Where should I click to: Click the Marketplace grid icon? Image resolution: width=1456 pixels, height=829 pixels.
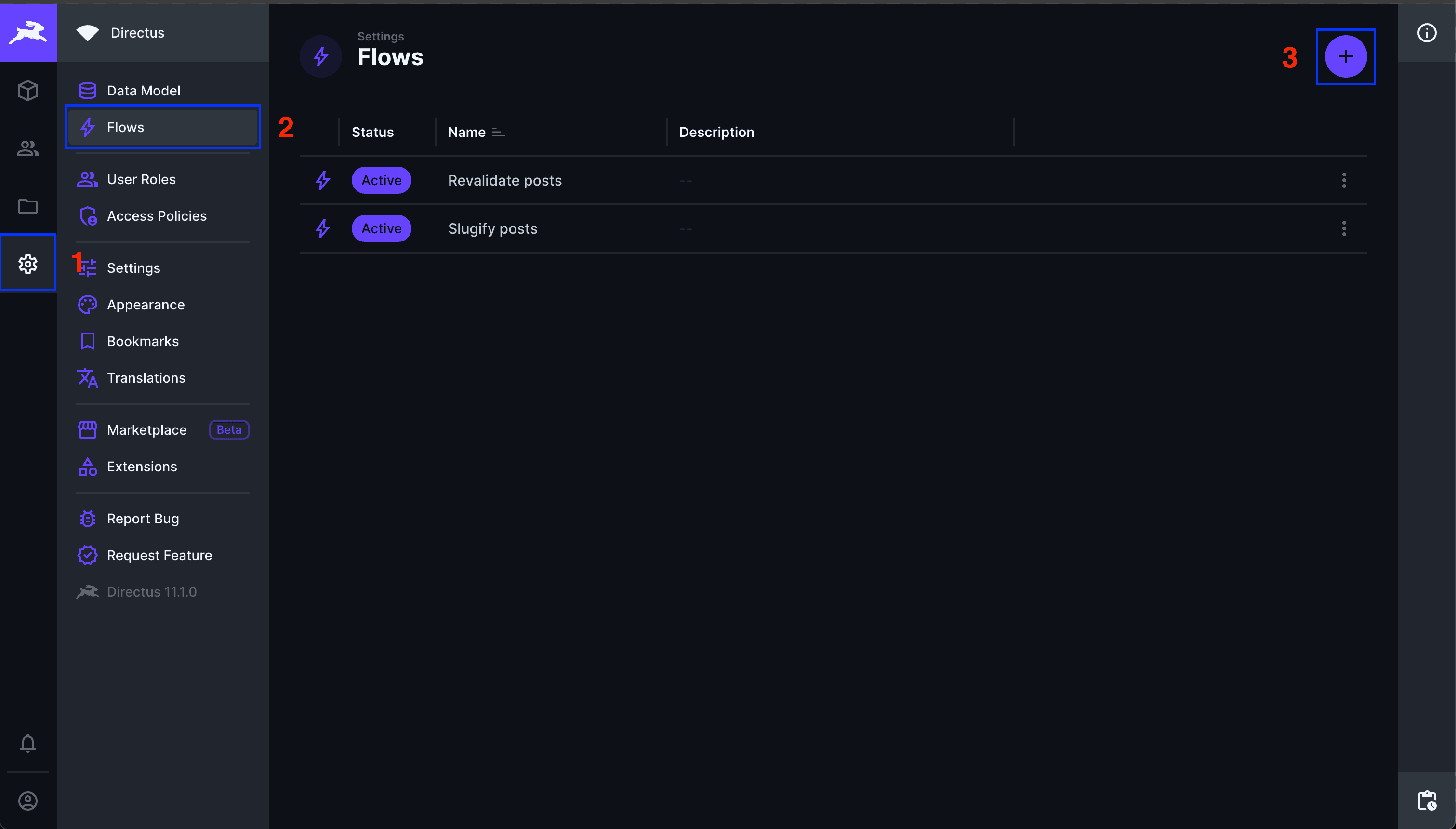coord(88,429)
